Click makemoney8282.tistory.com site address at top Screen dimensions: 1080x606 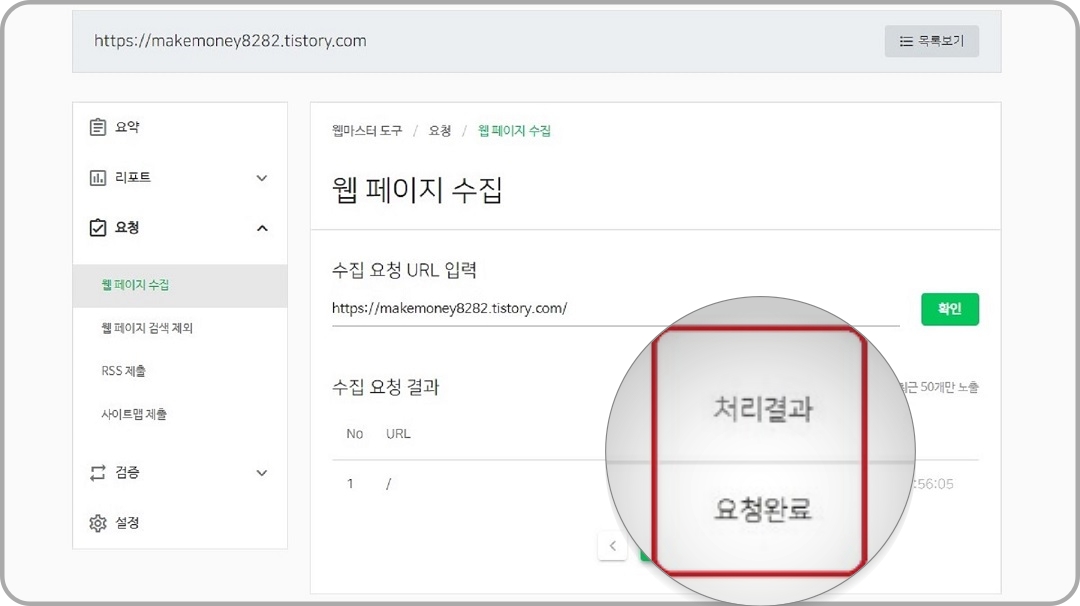(x=229, y=41)
